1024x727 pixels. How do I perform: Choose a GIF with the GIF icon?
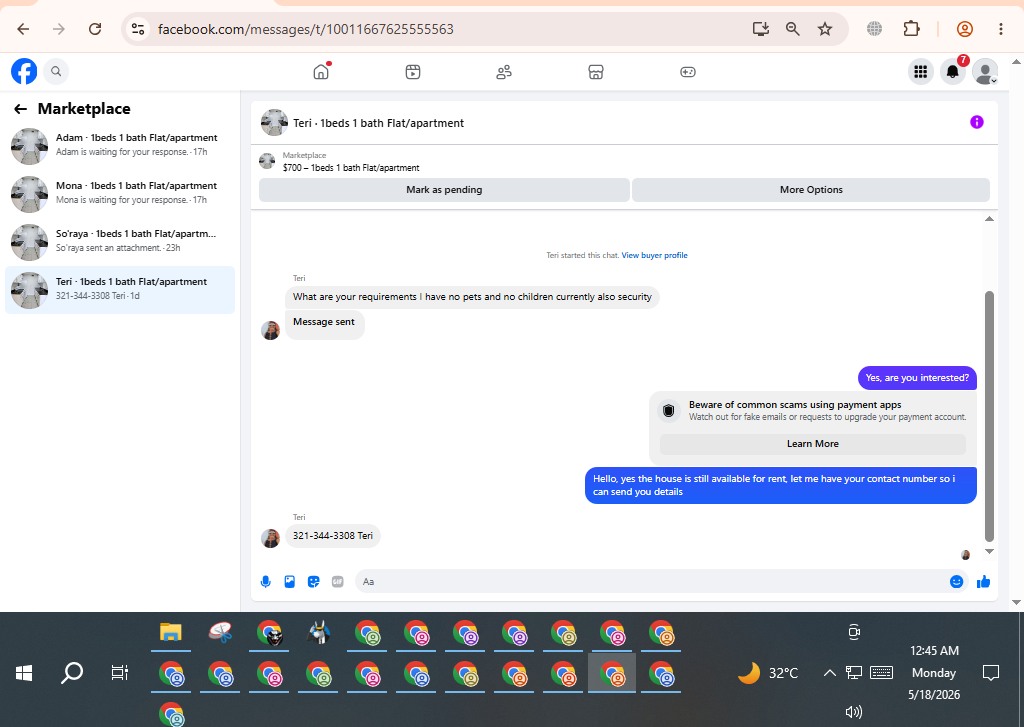(337, 581)
